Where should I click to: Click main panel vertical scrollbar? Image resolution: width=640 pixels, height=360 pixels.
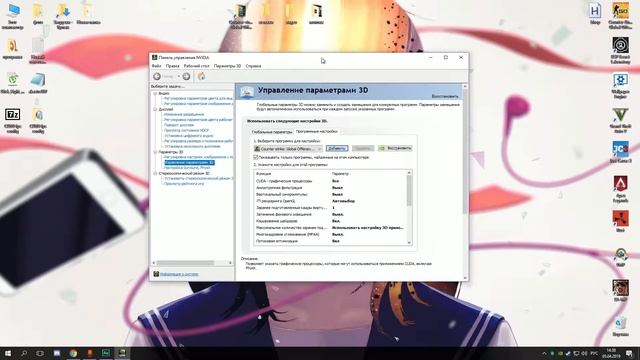click(465, 151)
